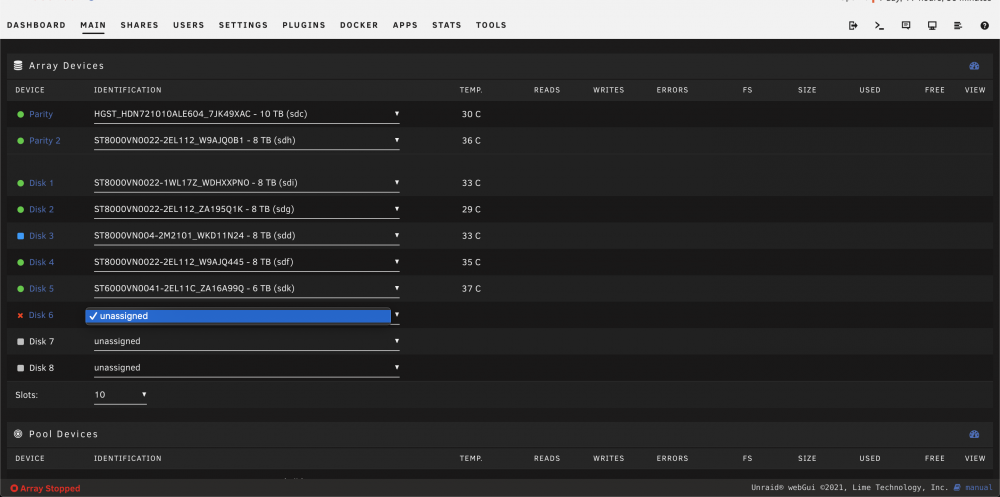Click the Array Devices disk-stack icon
Image resolution: width=1000 pixels, height=497 pixels.
[x=18, y=65]
